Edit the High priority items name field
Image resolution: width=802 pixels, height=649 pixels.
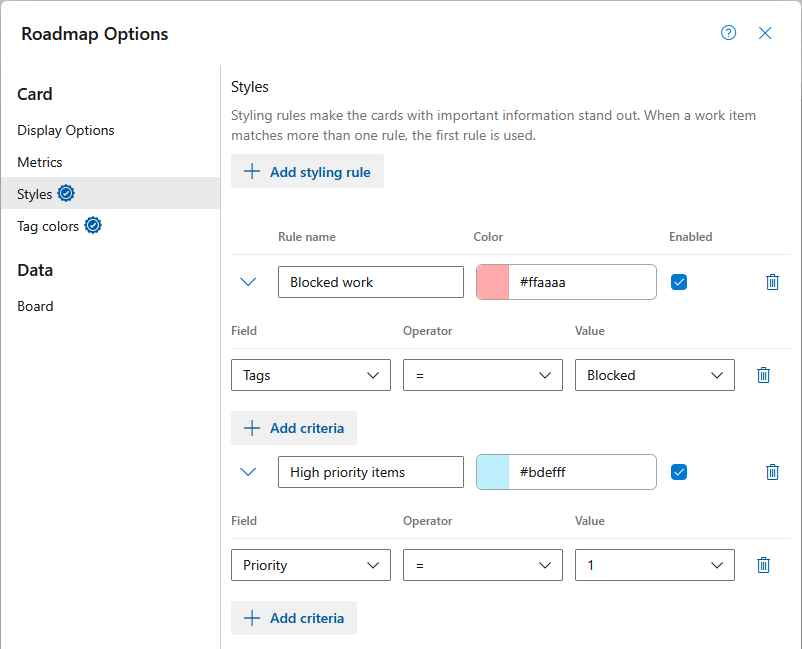[x=371, y=472]
